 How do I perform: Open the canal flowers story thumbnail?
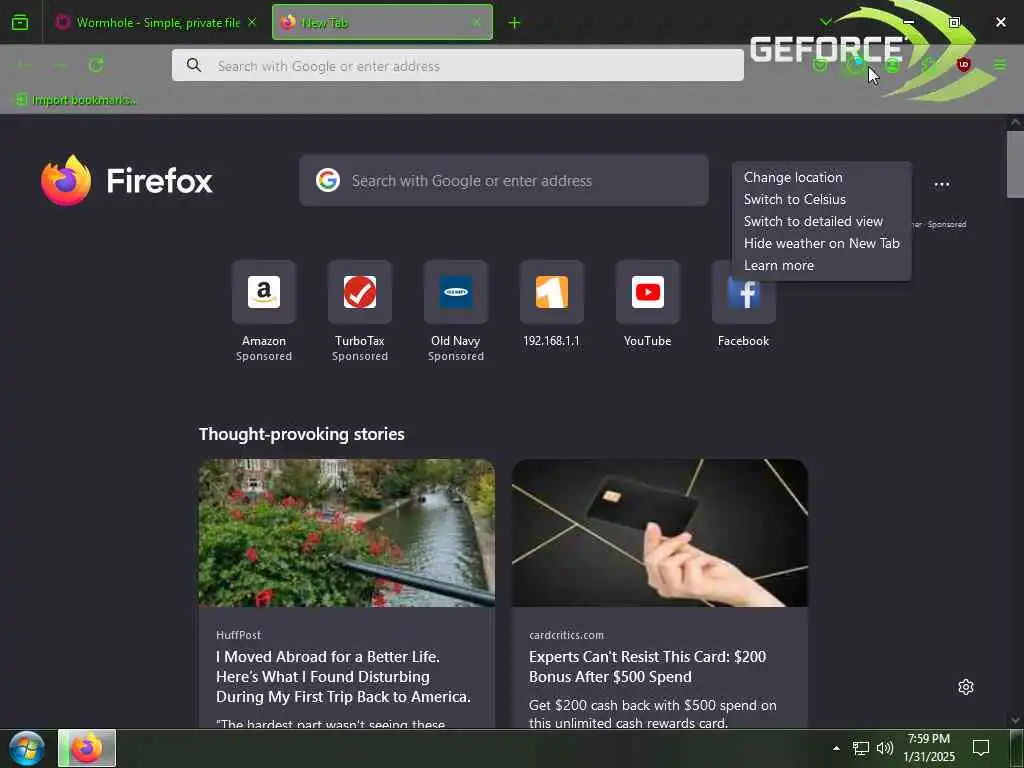click(x=346, y=533)
